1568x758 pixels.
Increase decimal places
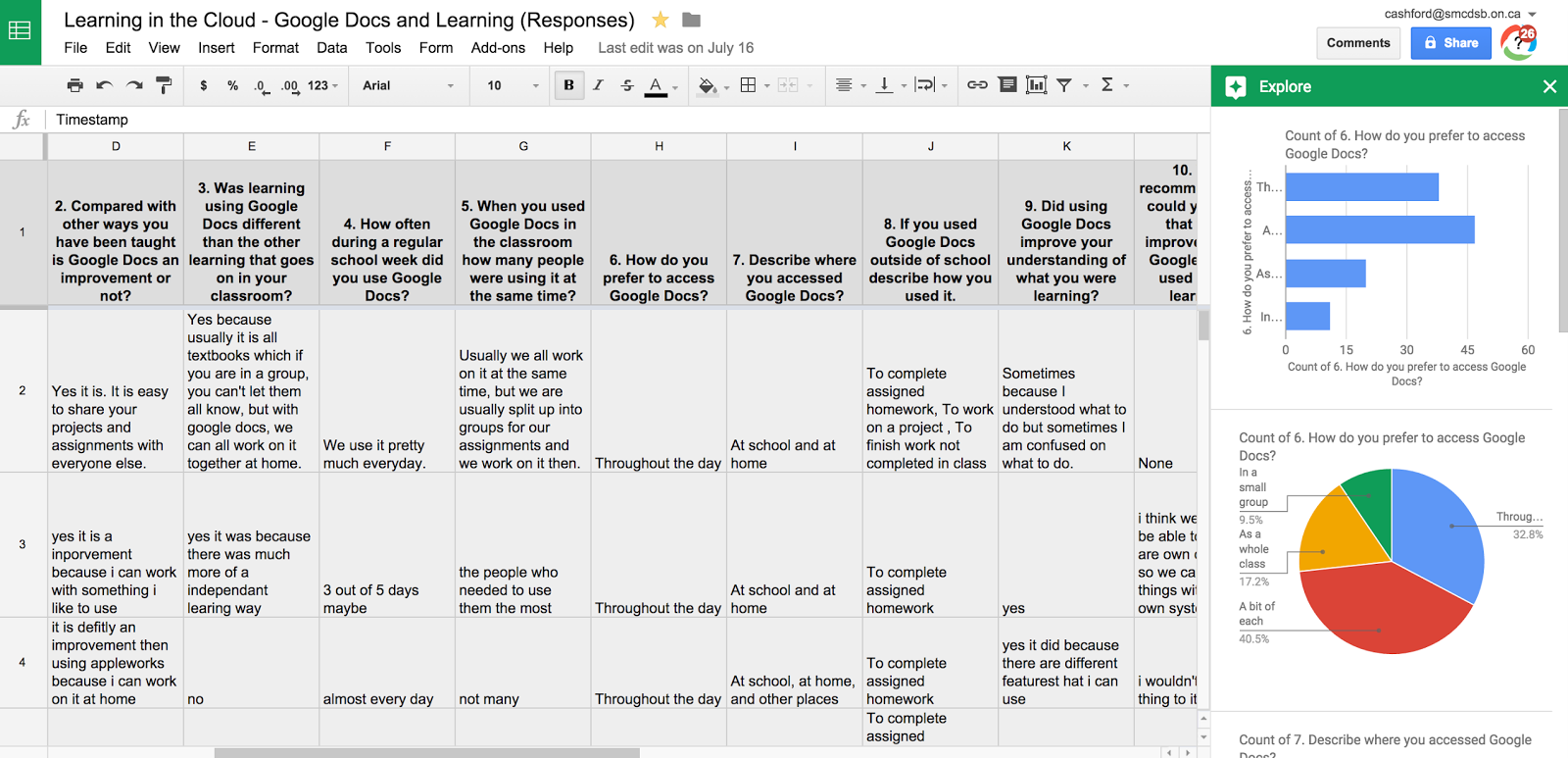[290, 85]
